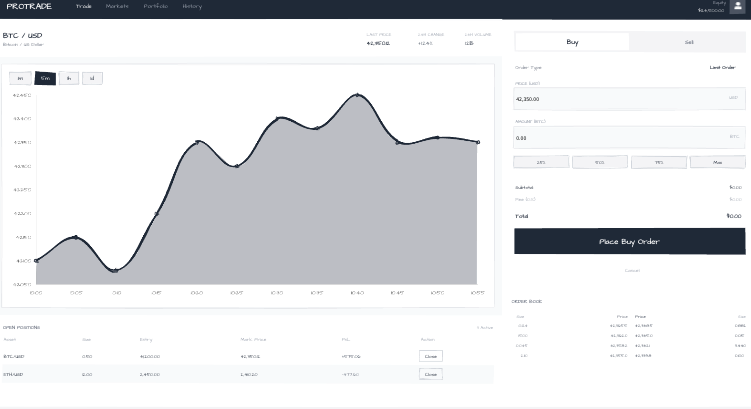Open the user account avatar icon
The image size is (751, 409).
pos(737,7)
